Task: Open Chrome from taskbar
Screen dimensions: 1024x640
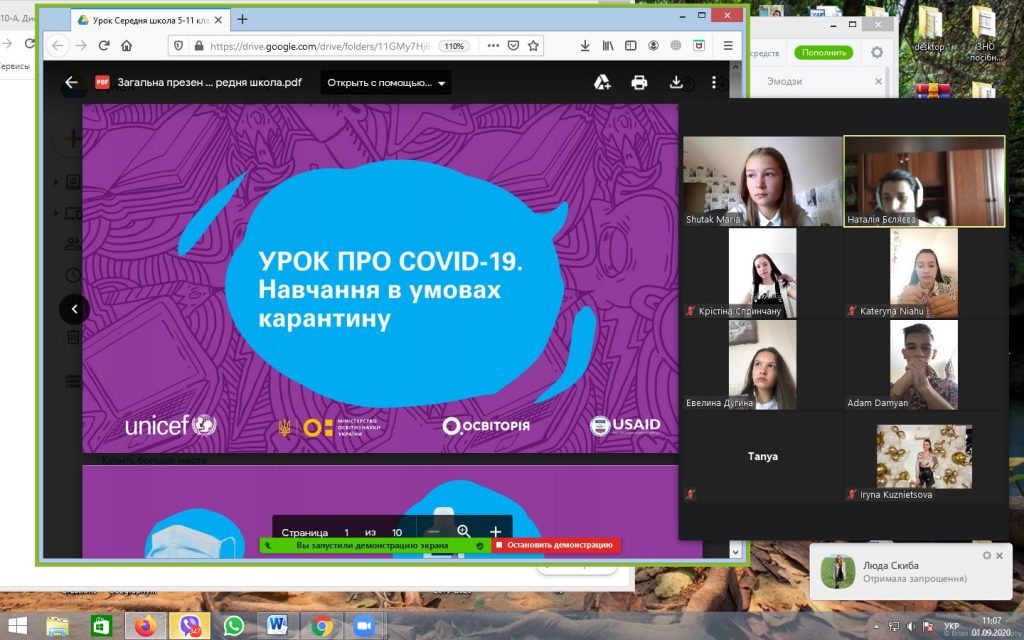Action: pyautogui.click(x=321, y=626)
